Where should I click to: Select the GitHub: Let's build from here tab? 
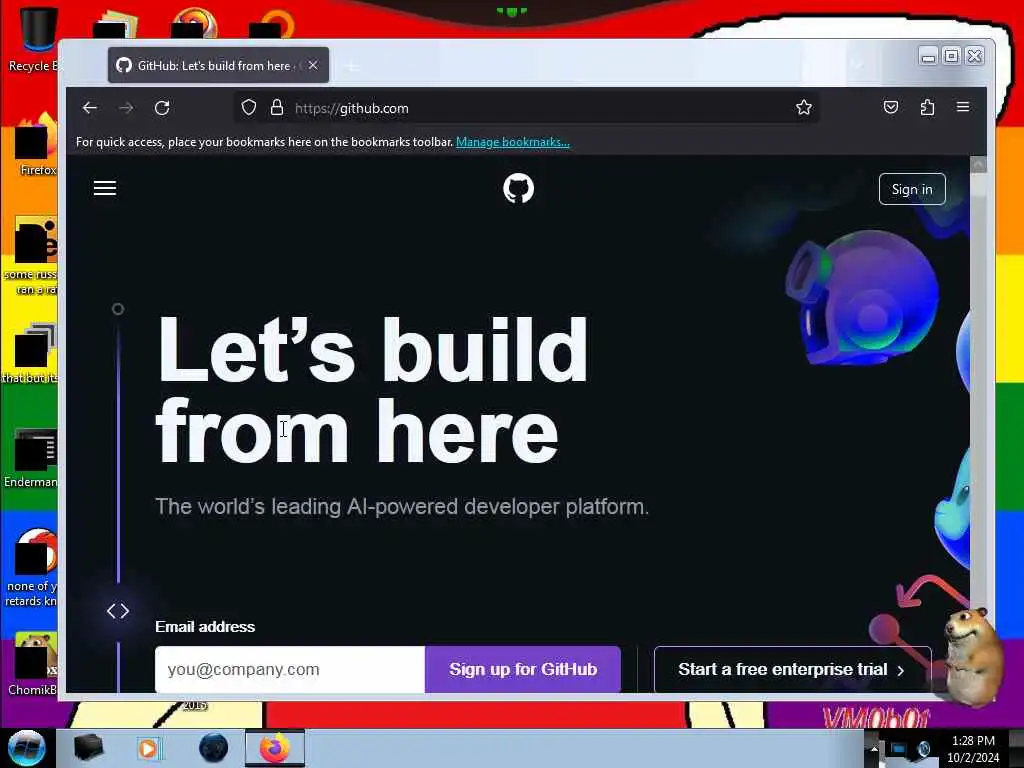[218, 65]
